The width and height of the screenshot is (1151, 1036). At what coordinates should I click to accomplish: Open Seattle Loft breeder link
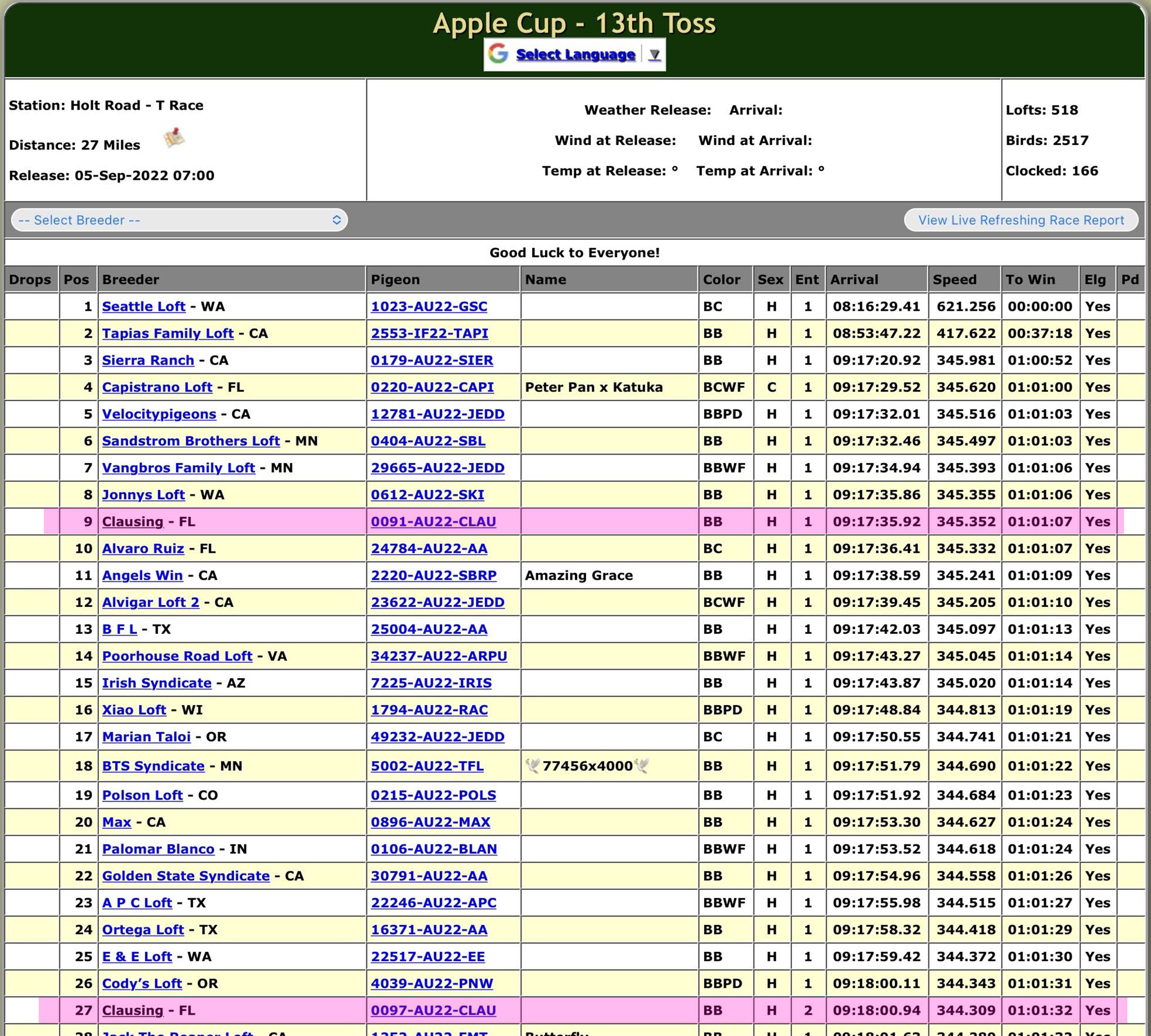(143, 307)
